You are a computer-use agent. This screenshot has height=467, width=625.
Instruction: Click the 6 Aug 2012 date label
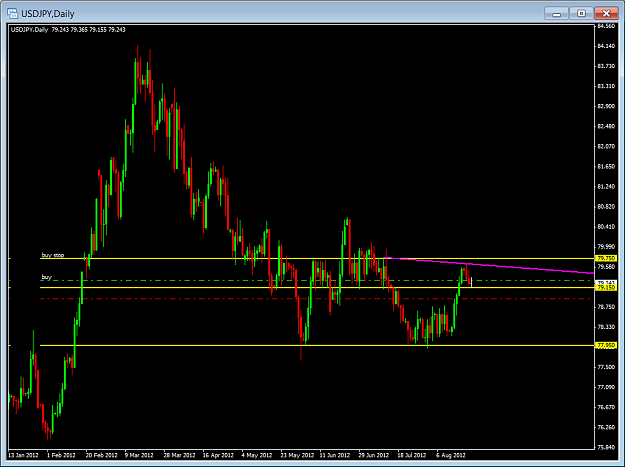pos(451,455)
